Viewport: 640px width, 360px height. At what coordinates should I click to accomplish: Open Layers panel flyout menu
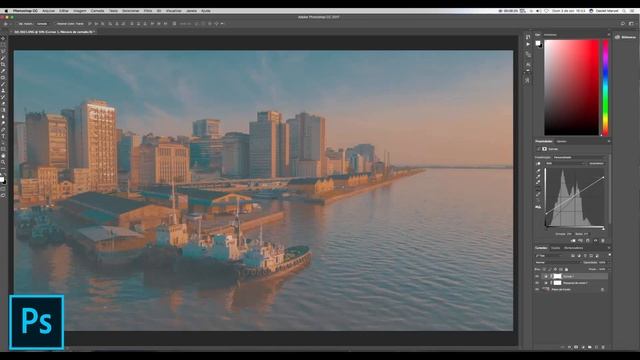tap(609, 248)
